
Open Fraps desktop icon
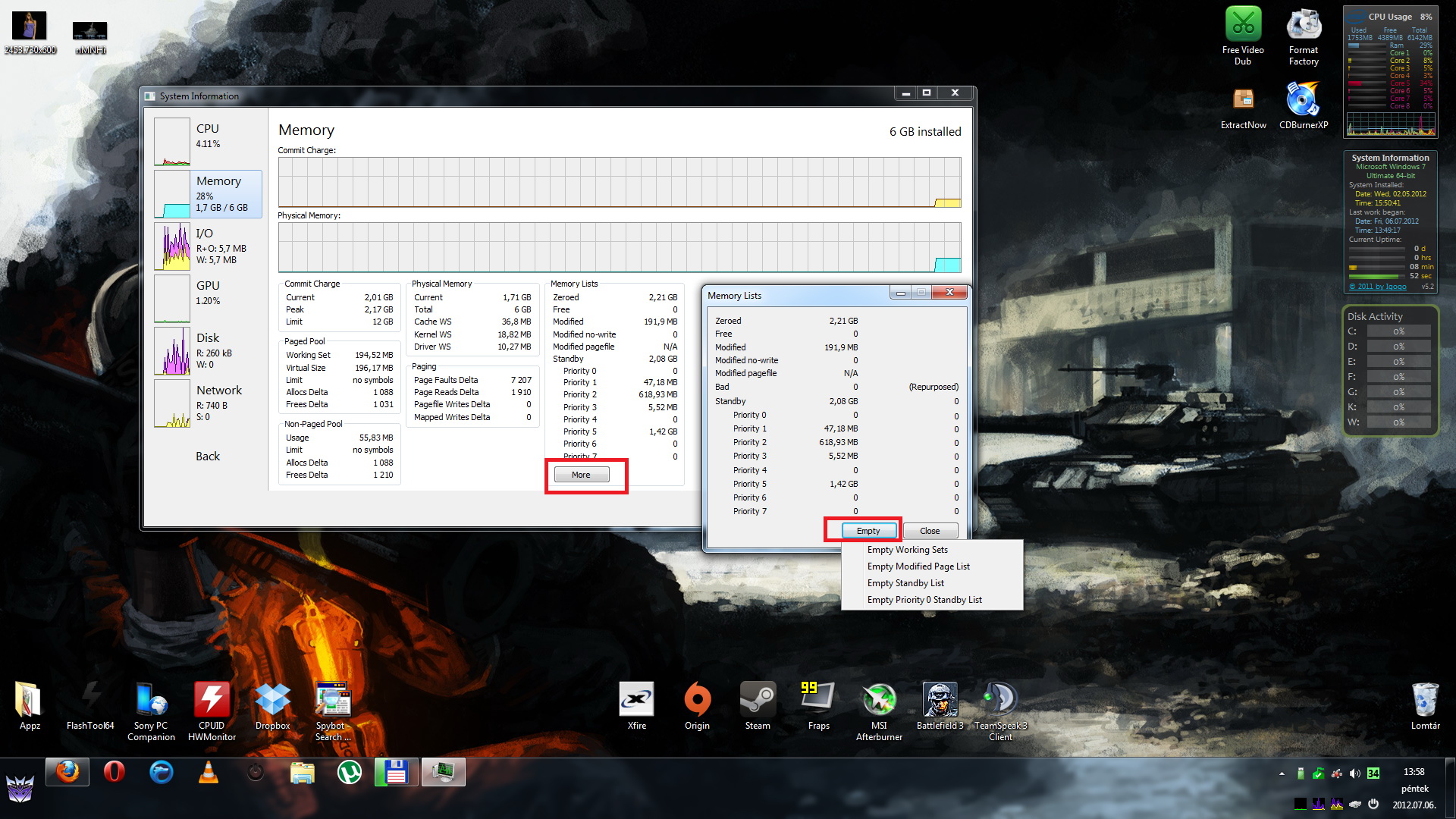(818, 706)
